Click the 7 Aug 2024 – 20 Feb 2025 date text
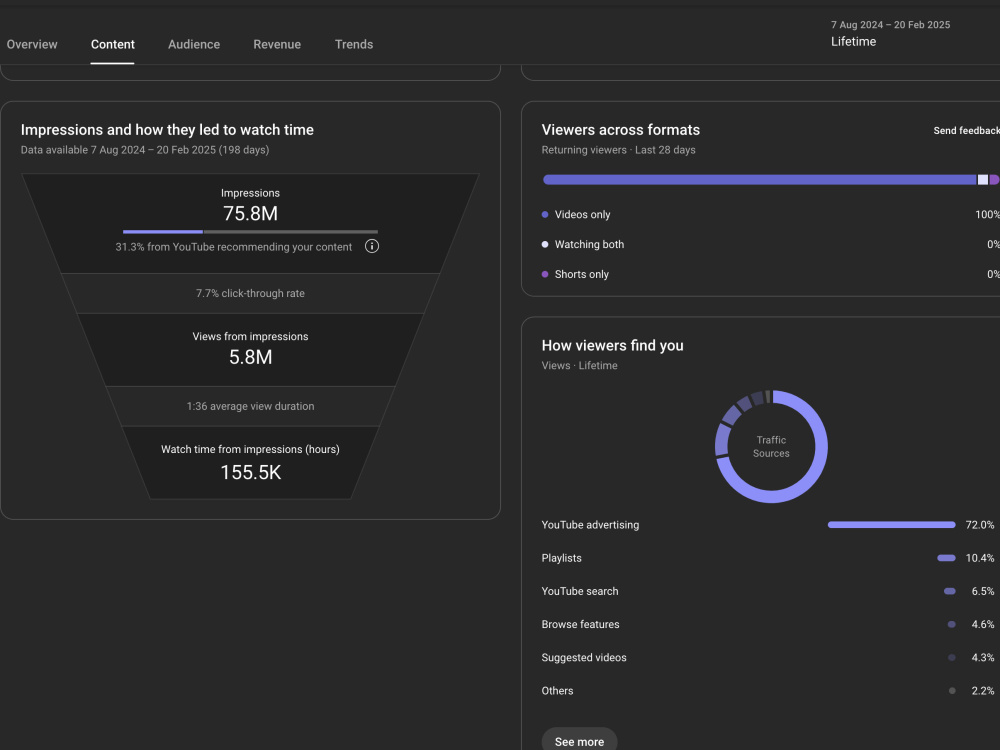 (890, 25)
